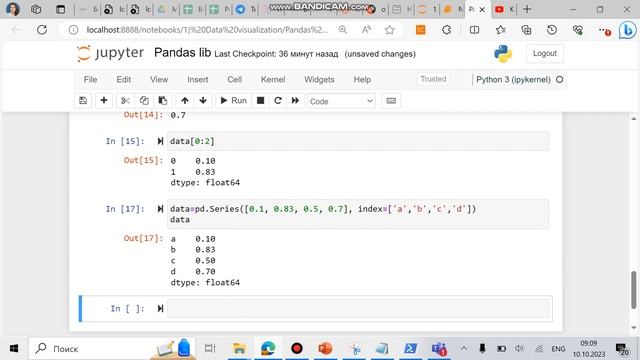Screen dimensions: 640x360
Task: Click the browser address bar URL
Action: 207,30
